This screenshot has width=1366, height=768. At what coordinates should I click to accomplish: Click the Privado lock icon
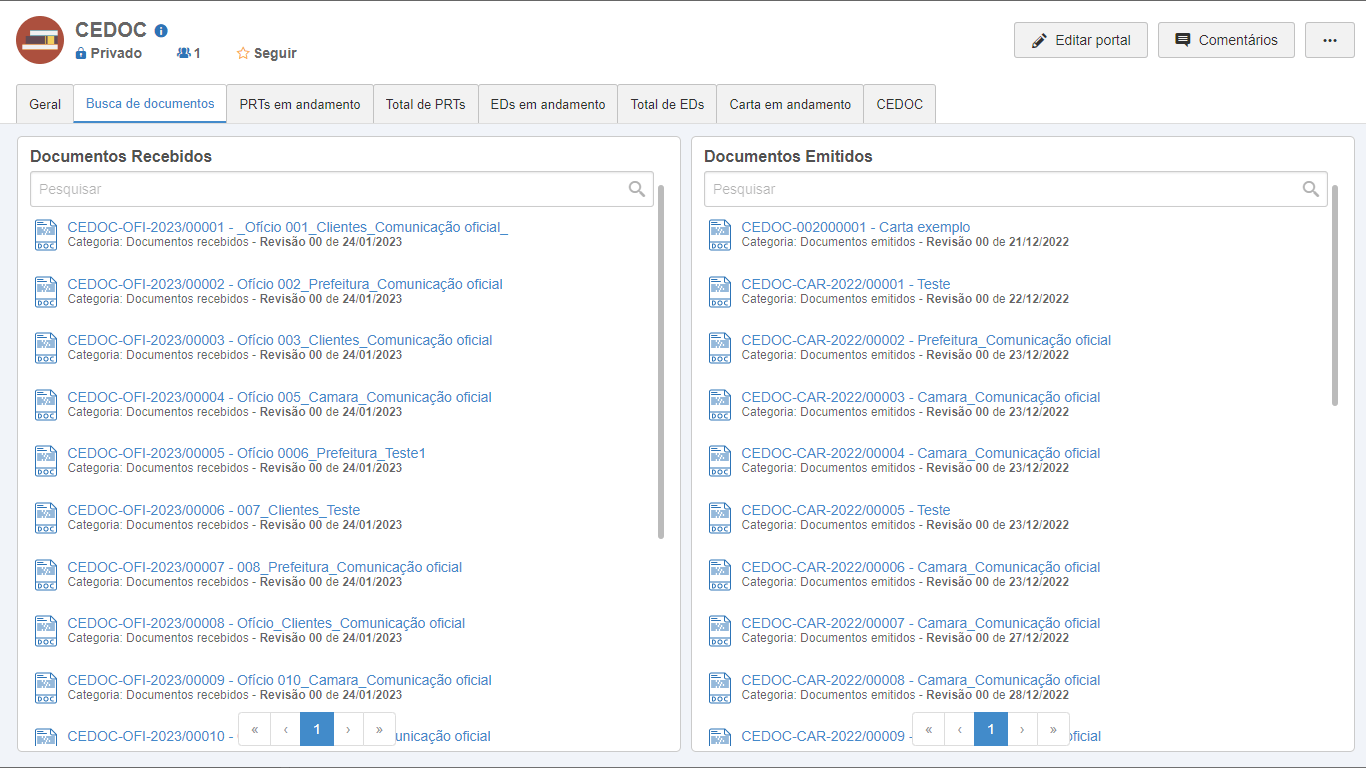[81, 53]
